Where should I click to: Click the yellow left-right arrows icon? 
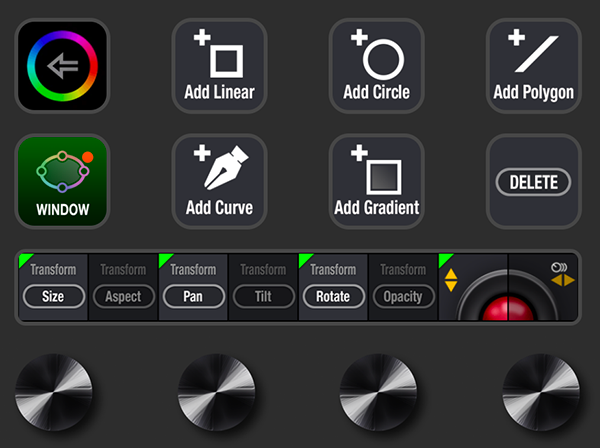click(563, 280)
